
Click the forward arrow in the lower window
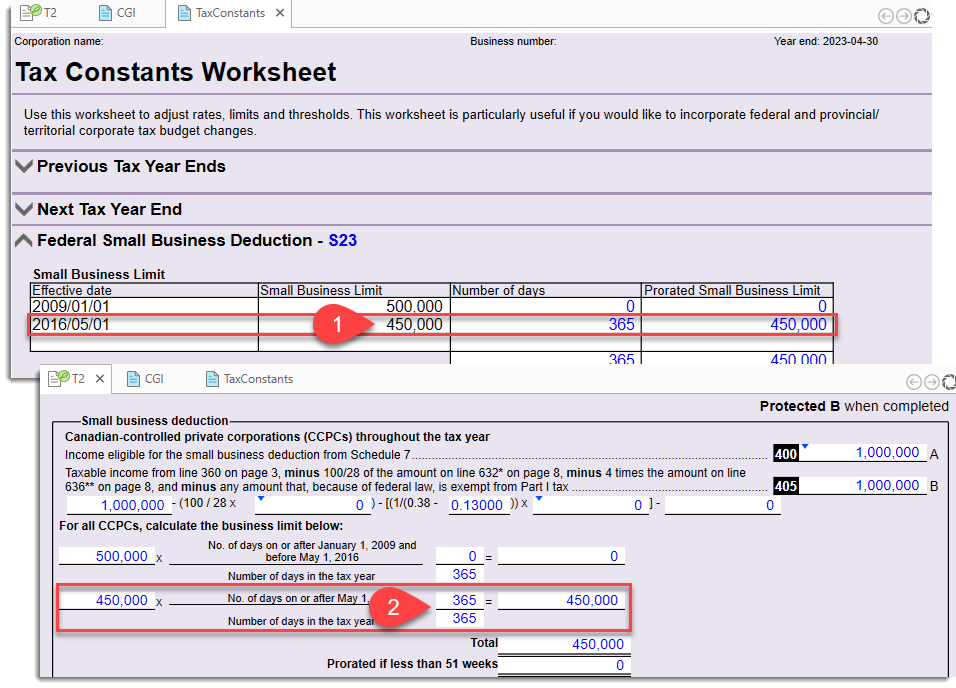click(x=932, y=382)
